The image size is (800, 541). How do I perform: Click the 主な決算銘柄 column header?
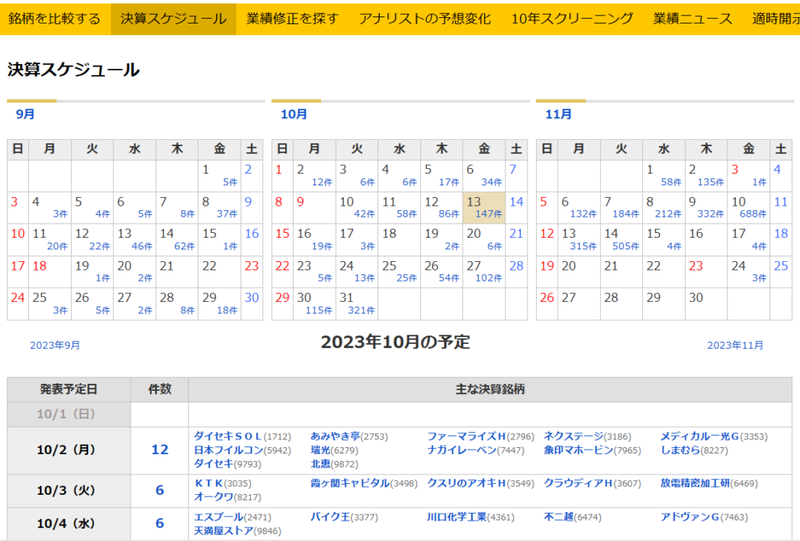pyautogui.click(x=490, y=389)
